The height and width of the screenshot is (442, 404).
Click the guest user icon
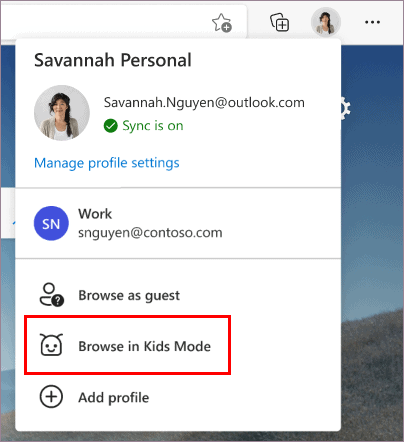51,295
